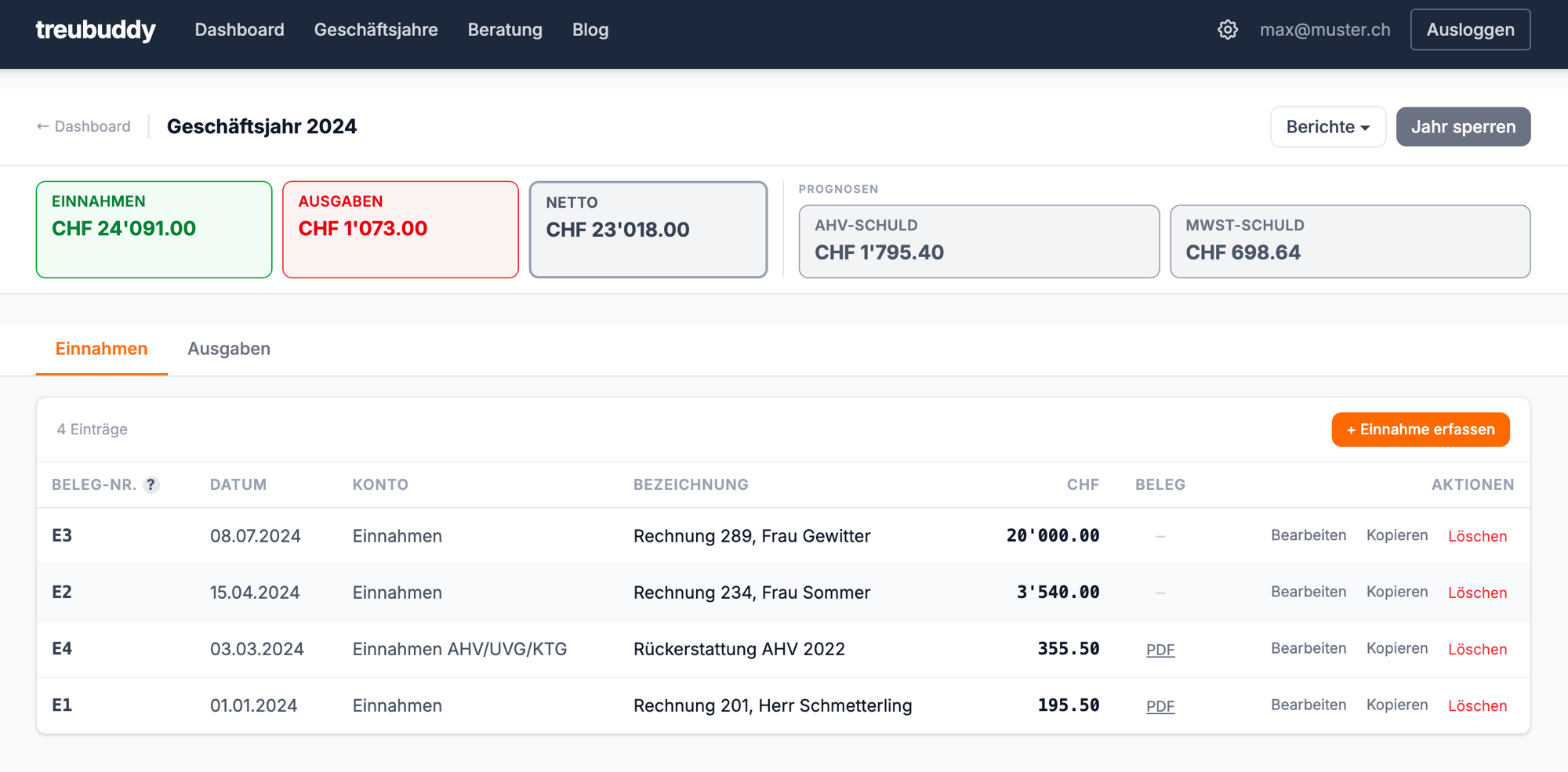1568x772 pixels.
Task: Open the PDF receipt for entry E1
Action: click(1160, 706)
